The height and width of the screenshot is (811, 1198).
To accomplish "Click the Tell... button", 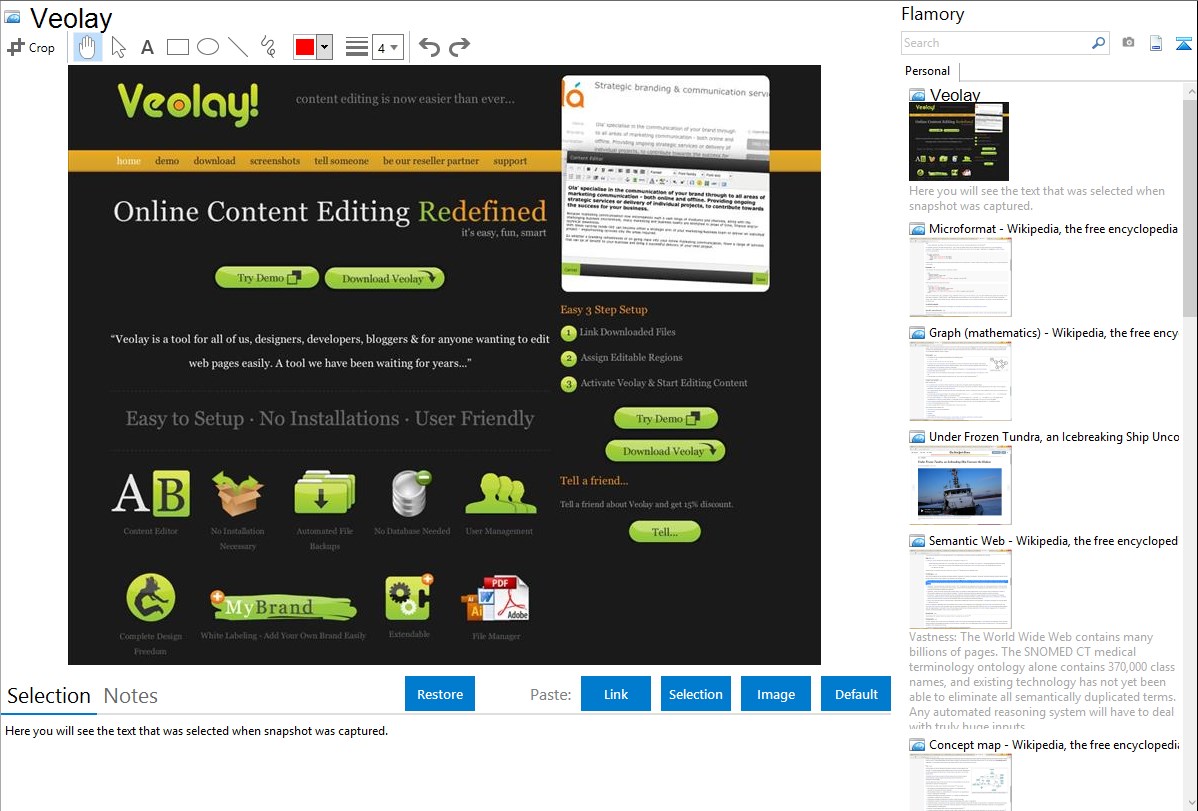I will coord(664,532).
